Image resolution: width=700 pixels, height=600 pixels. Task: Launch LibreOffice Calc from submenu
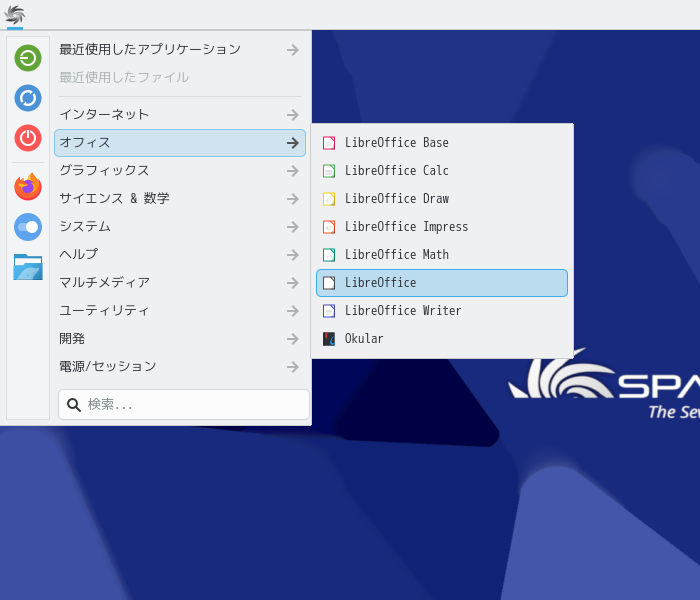(x=442, y=171)
